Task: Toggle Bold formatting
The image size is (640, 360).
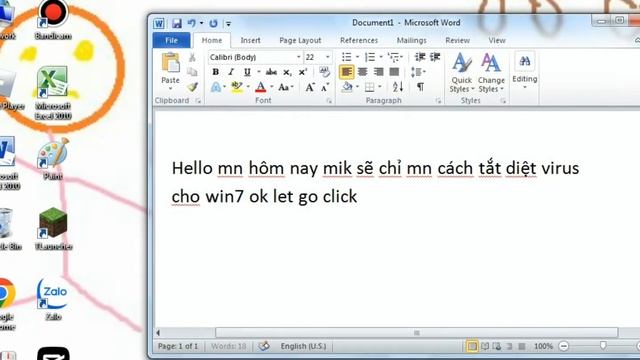Action: click(x=216, y=72)
